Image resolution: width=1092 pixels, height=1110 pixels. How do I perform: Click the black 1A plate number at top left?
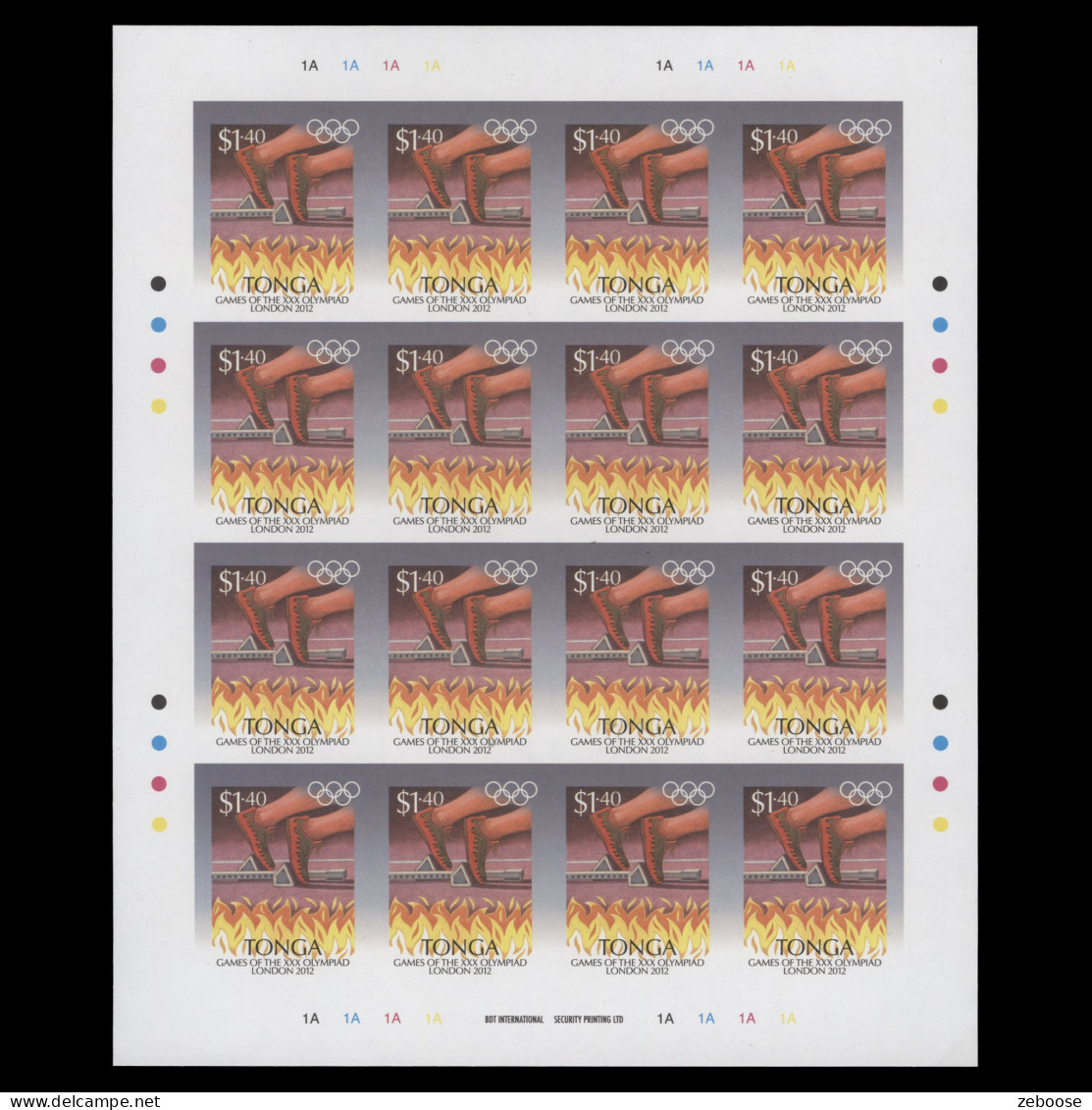click(x=310, y=66)
